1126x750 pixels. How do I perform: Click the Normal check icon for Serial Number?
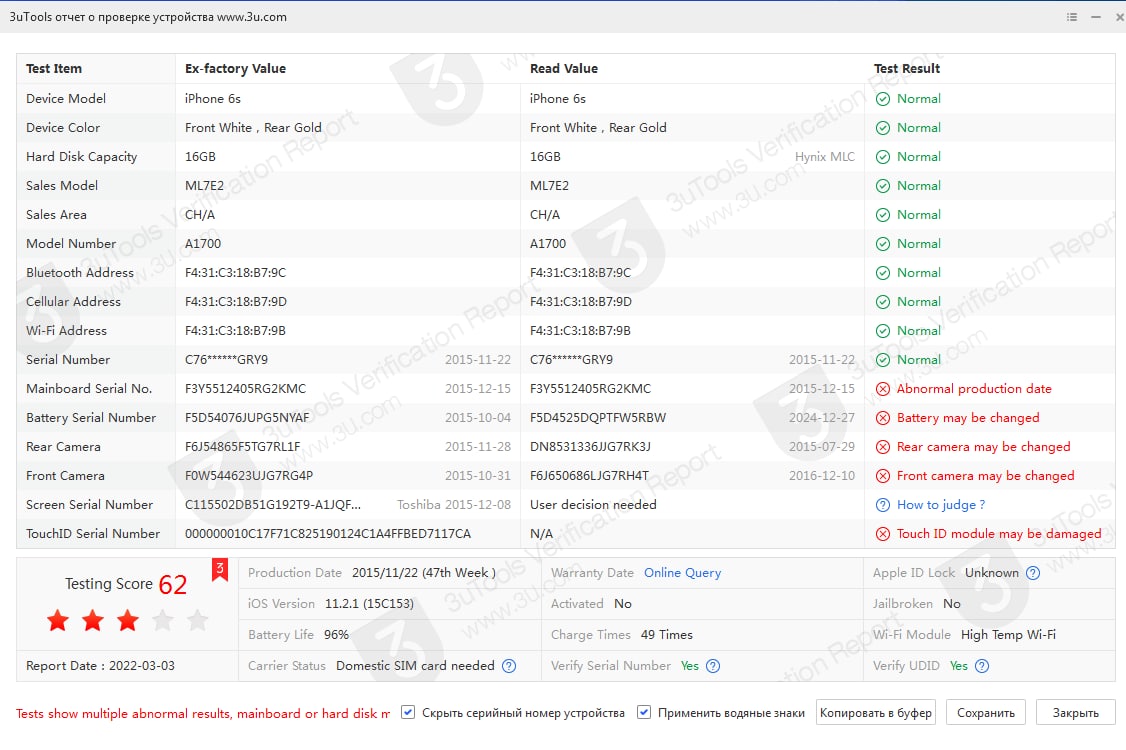883,360
